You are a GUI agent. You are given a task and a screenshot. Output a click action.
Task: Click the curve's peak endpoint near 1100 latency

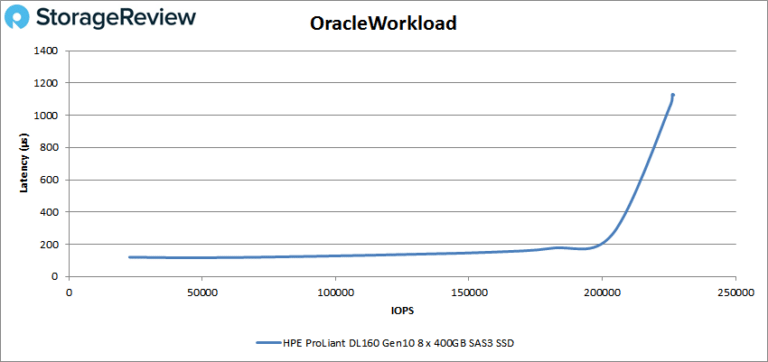[673, 95]
